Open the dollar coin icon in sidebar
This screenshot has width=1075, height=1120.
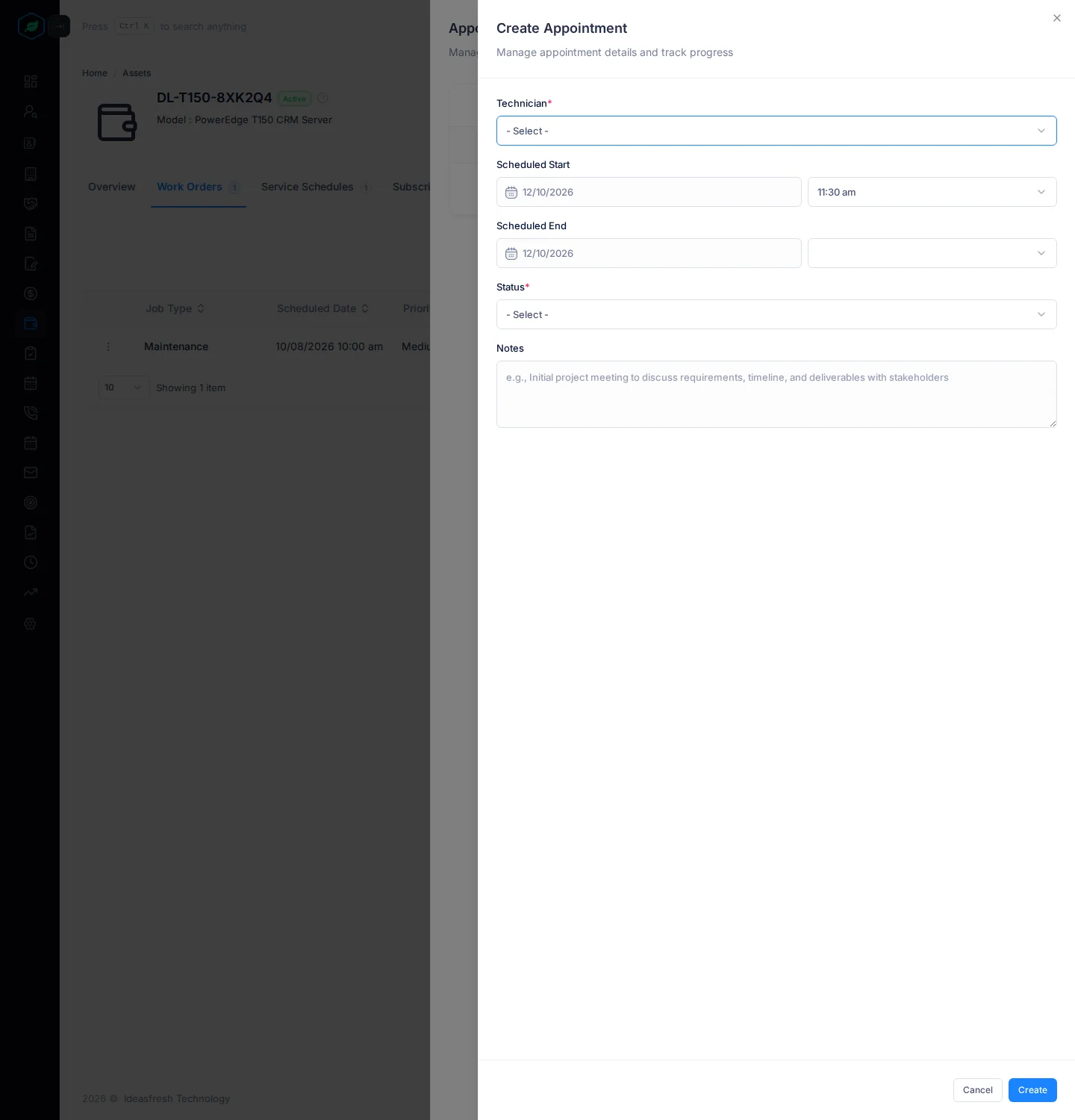[x=31, y=293]
